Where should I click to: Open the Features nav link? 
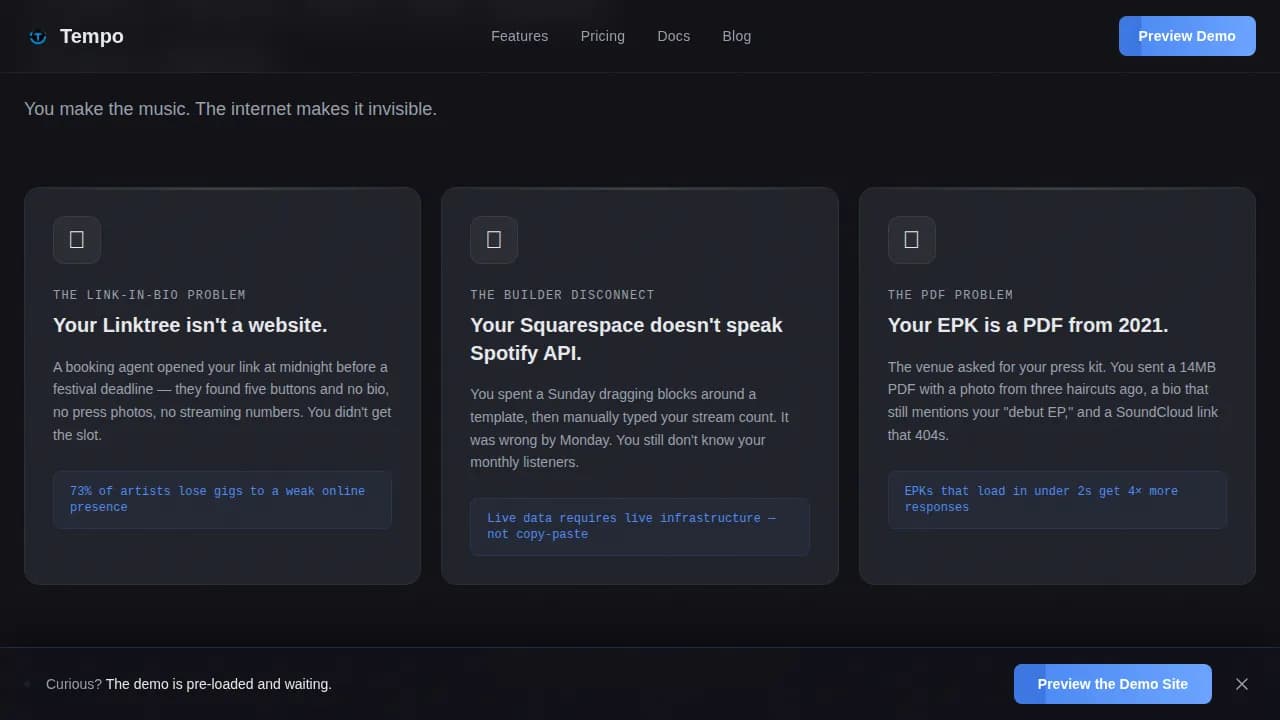click(519, 36)
